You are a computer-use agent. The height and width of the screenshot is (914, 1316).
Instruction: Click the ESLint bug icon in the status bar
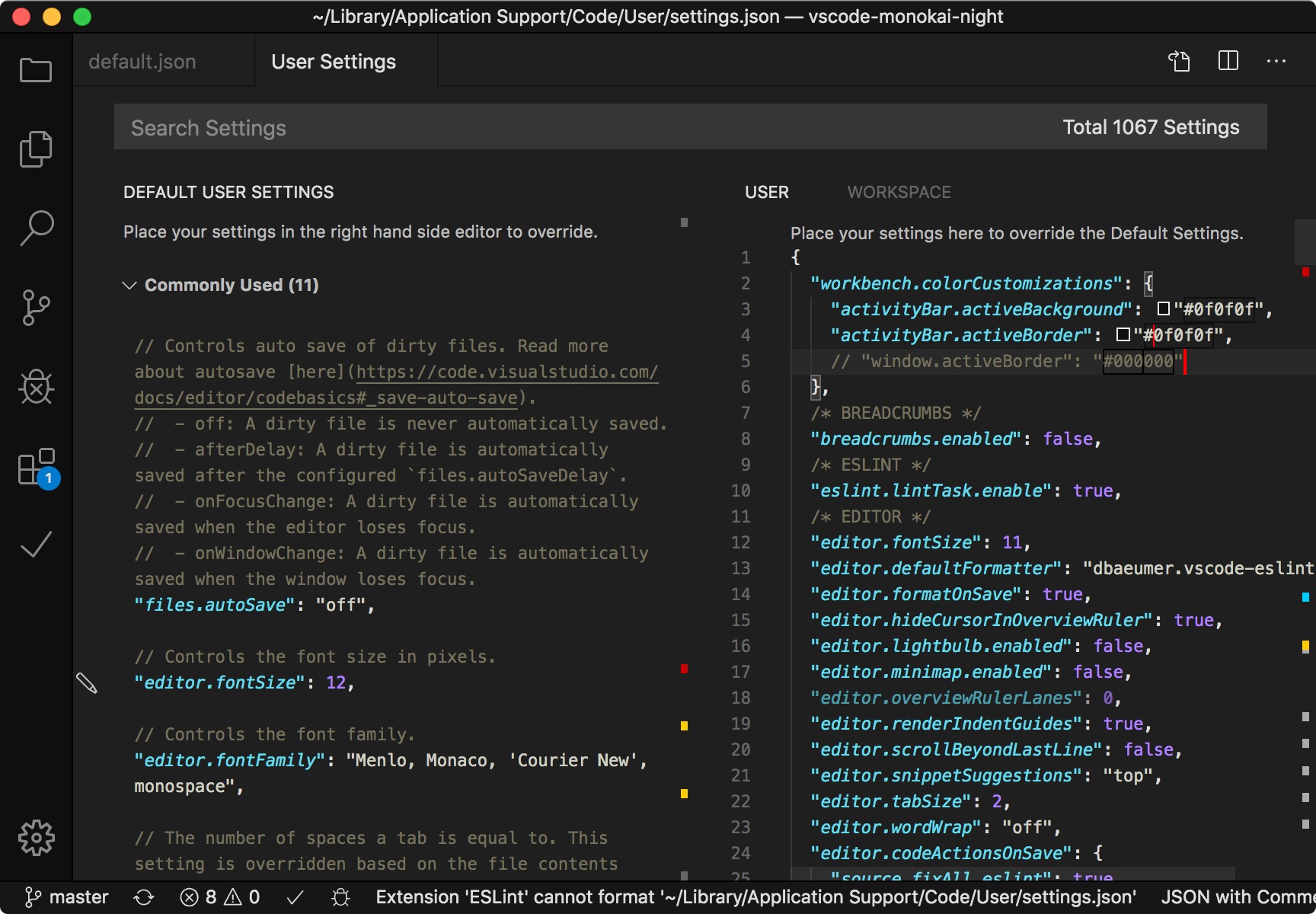click(340, 896)
